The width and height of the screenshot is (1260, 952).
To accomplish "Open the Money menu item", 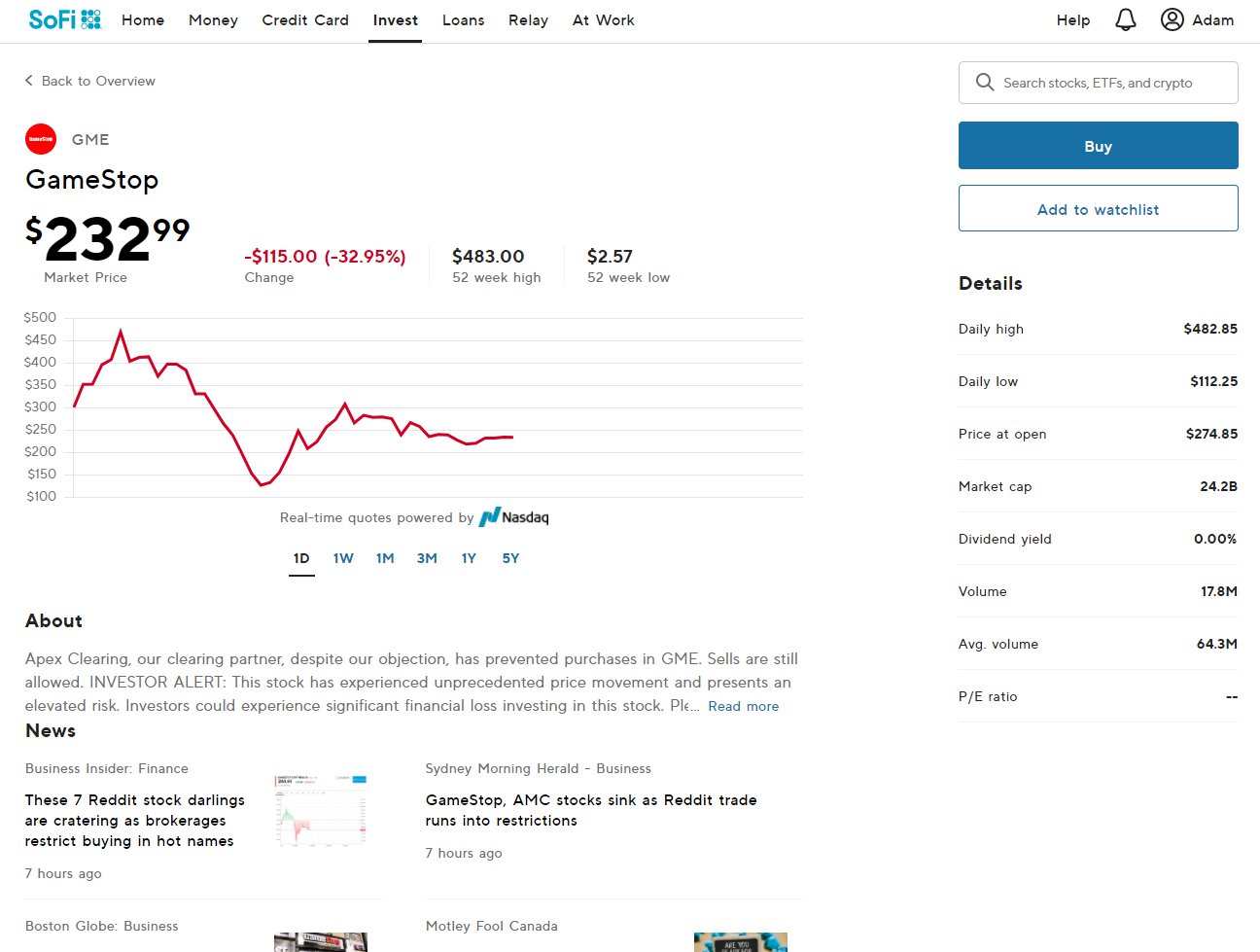I will (x=213, y=20).
